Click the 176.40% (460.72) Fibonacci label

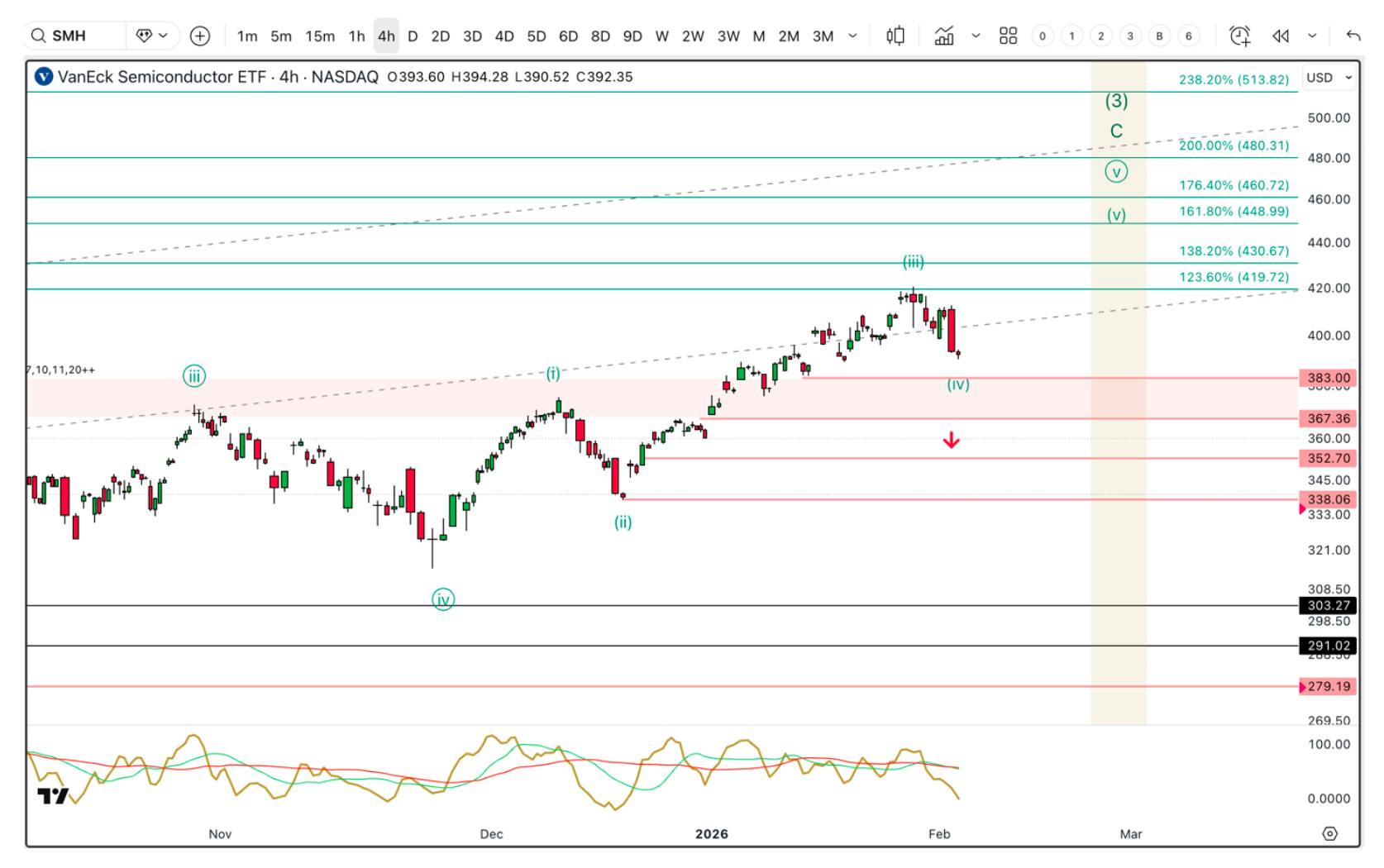point(1234,185)
